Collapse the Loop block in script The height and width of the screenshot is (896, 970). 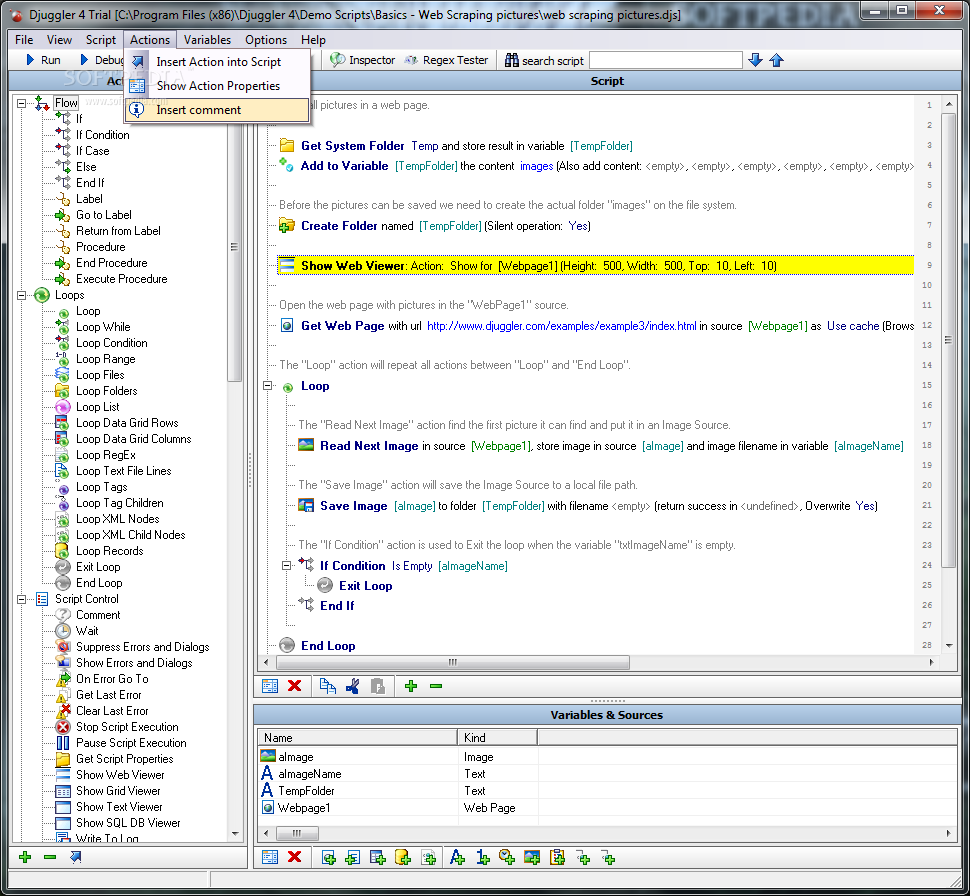pyautogui.click(x=268, y=386)
